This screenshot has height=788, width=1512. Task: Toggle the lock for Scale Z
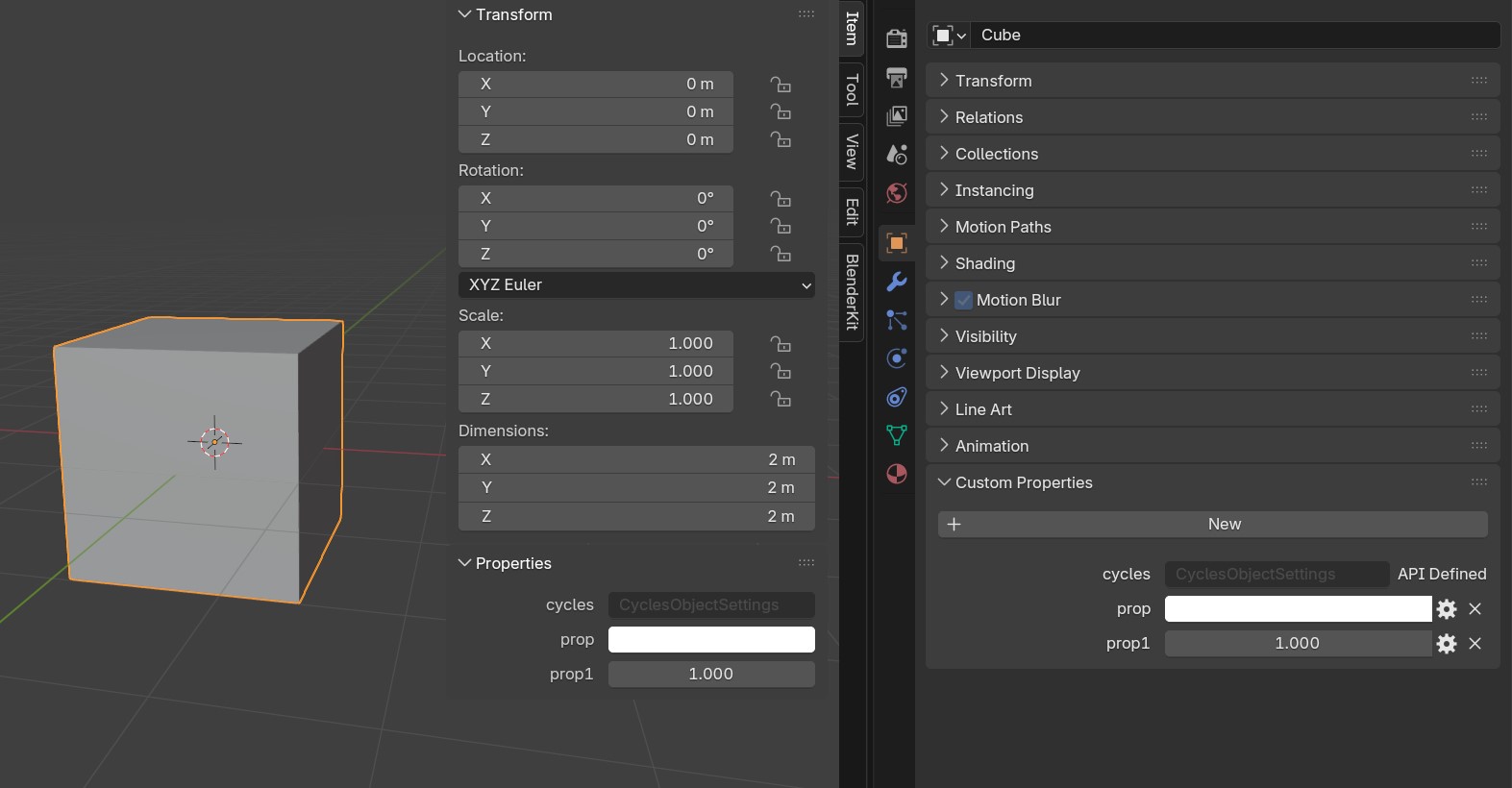tap(781, 399)
